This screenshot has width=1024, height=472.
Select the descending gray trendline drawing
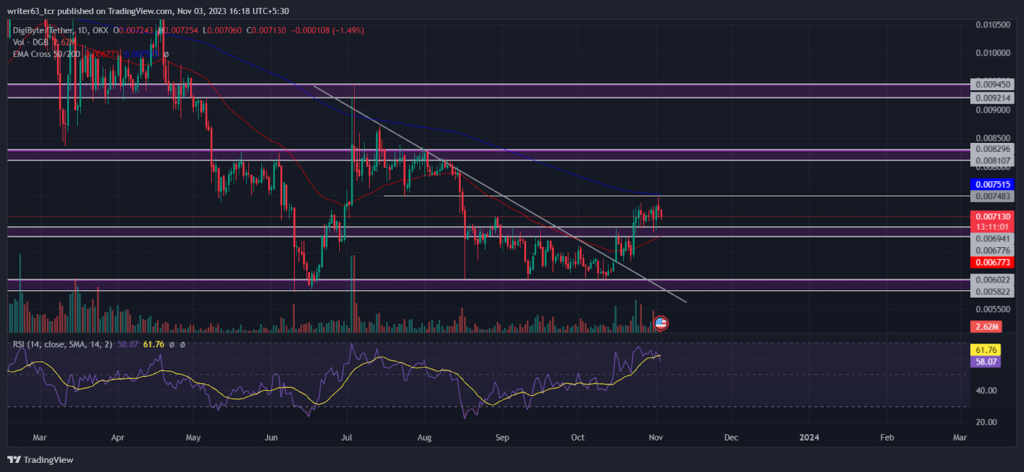click(500, 193)
